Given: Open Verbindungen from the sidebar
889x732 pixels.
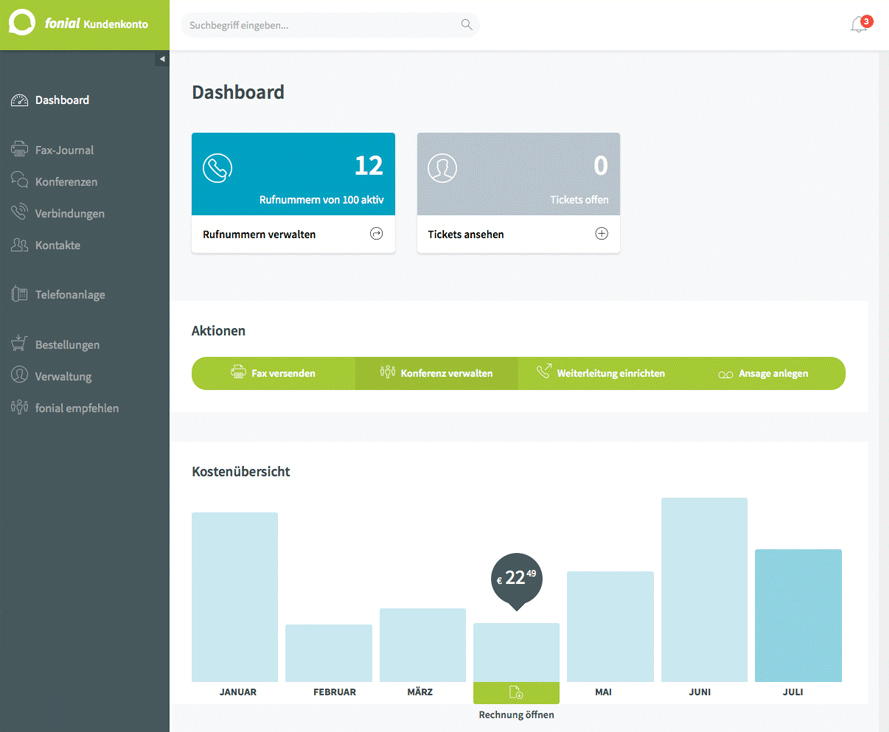Looking at the screenshot, I should click(x=69, y=213).
